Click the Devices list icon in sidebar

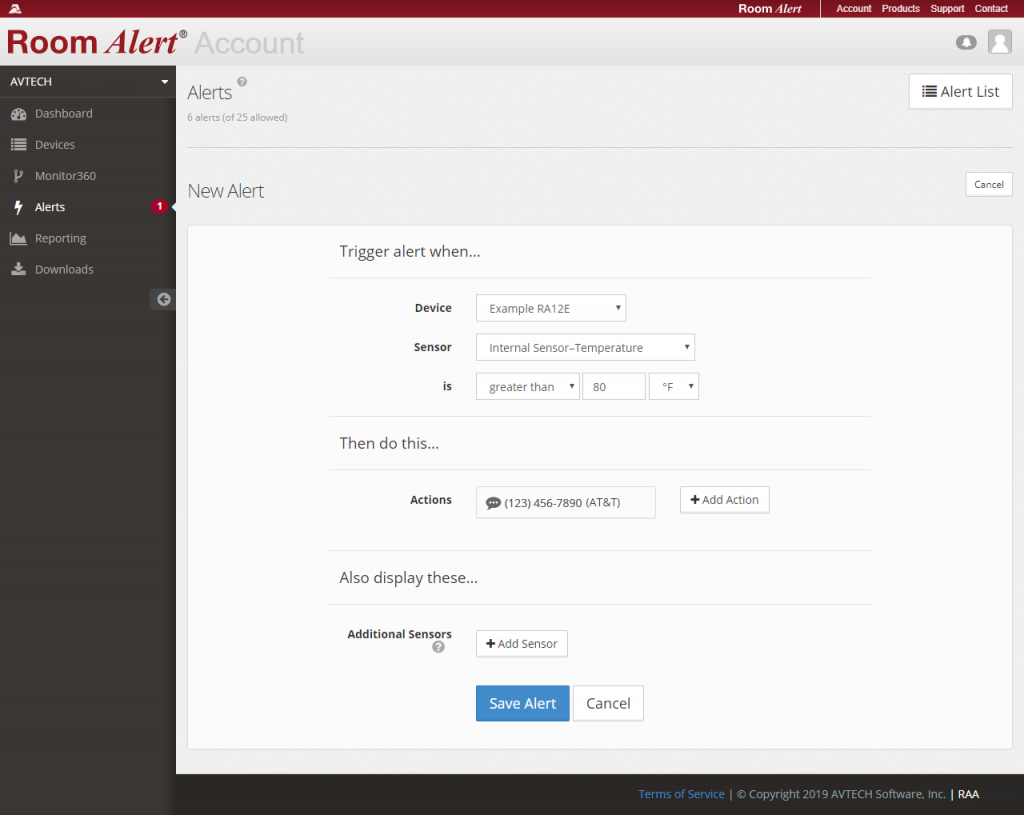18,145
